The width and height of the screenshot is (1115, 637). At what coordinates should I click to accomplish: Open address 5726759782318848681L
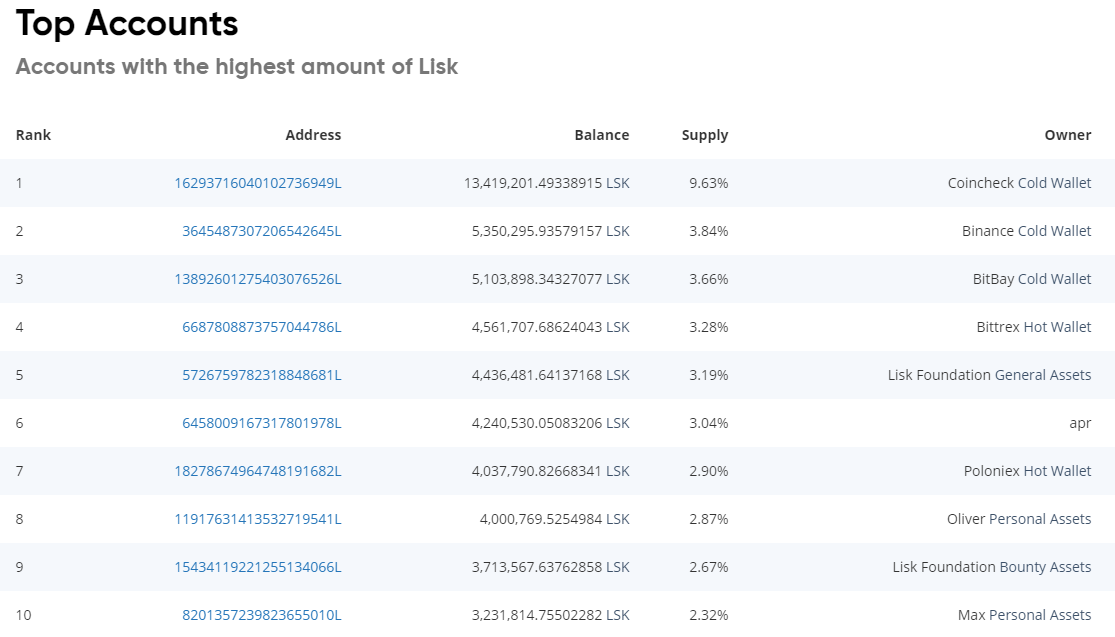262,375
